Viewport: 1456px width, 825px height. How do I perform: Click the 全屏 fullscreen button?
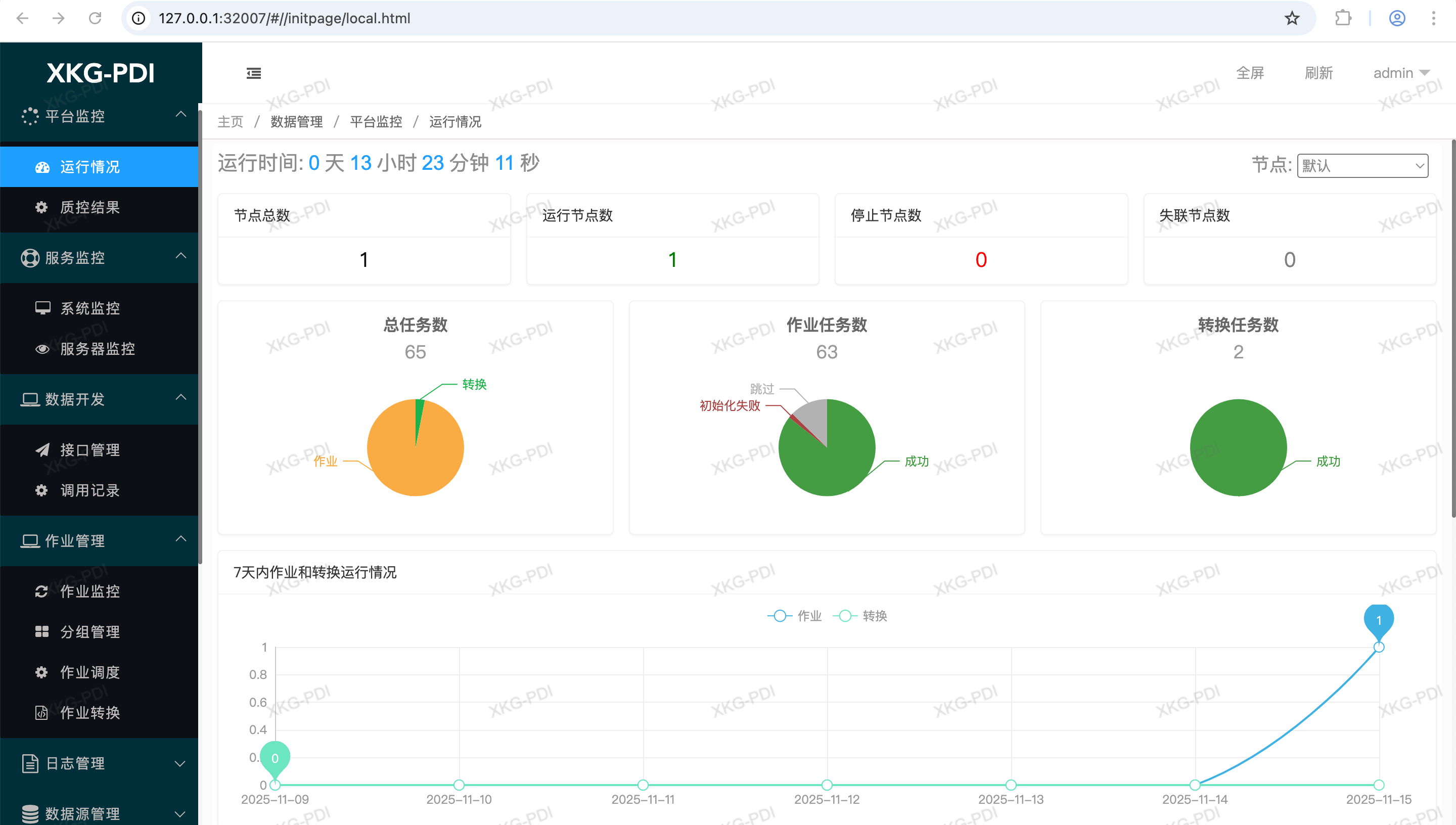click(x=1249, y=73)
